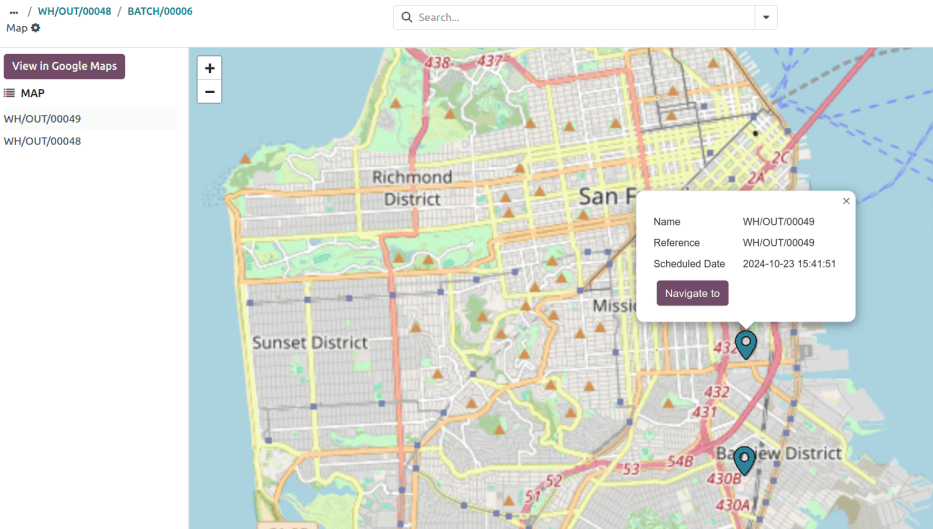
Task: Click the magnifier icon in search bar
Action: pyautogui.click(x=406, y=17)
